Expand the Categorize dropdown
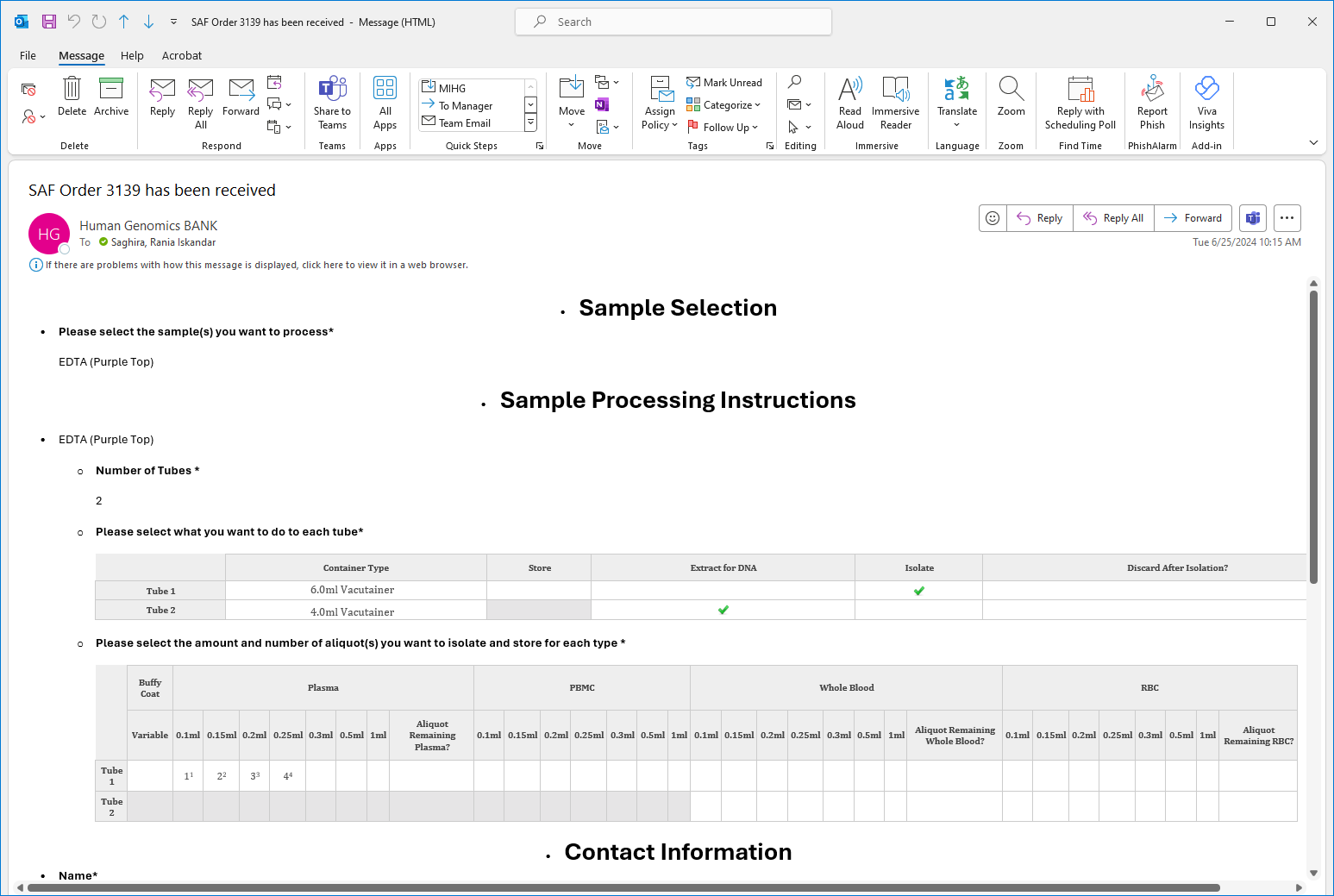Viewport: 1334px width, 896px height. pyautogui.click(x=724, y=105)
